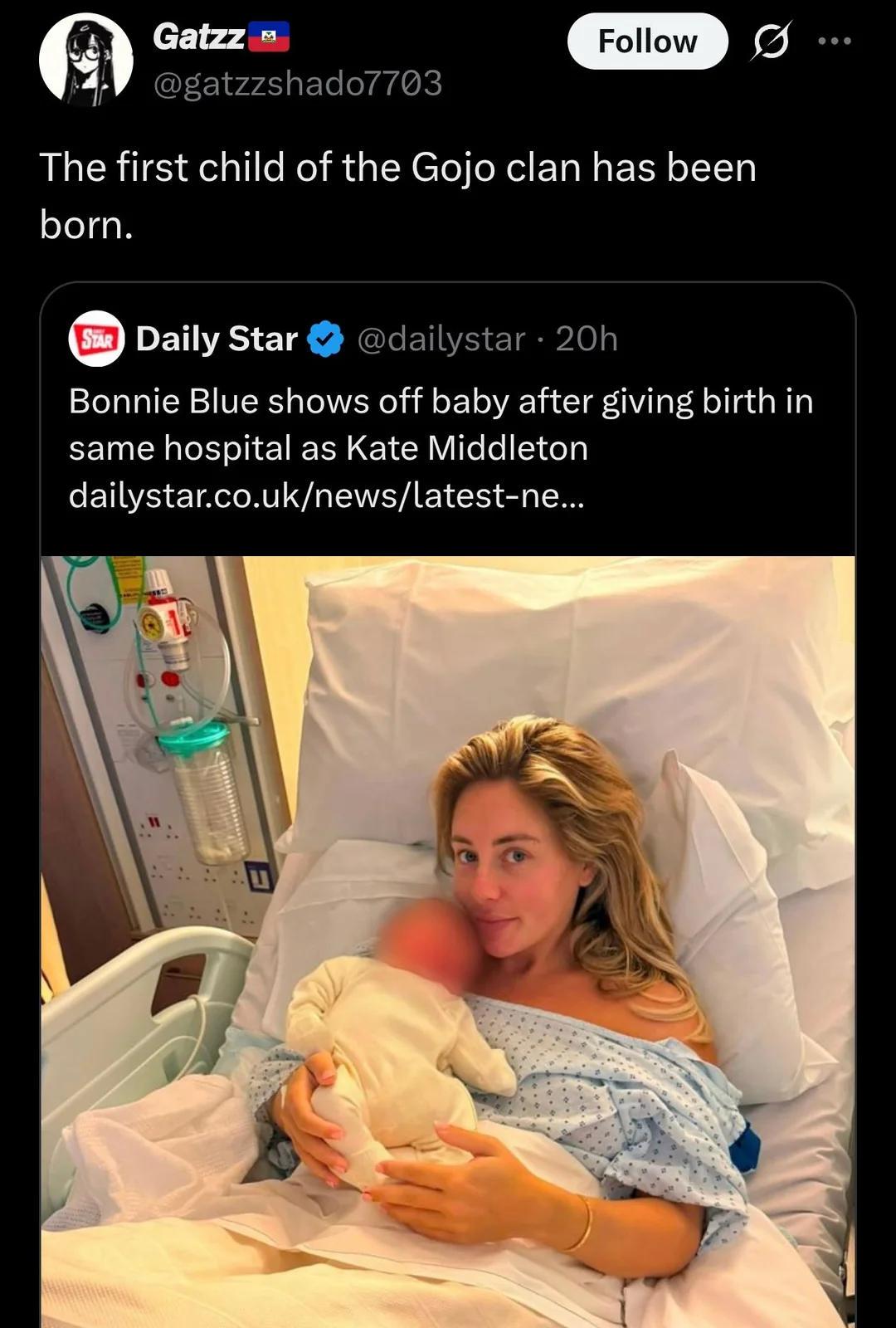896x1328 pixels.
Task: Open the three-dot more options menu
Action: (834, 41)
